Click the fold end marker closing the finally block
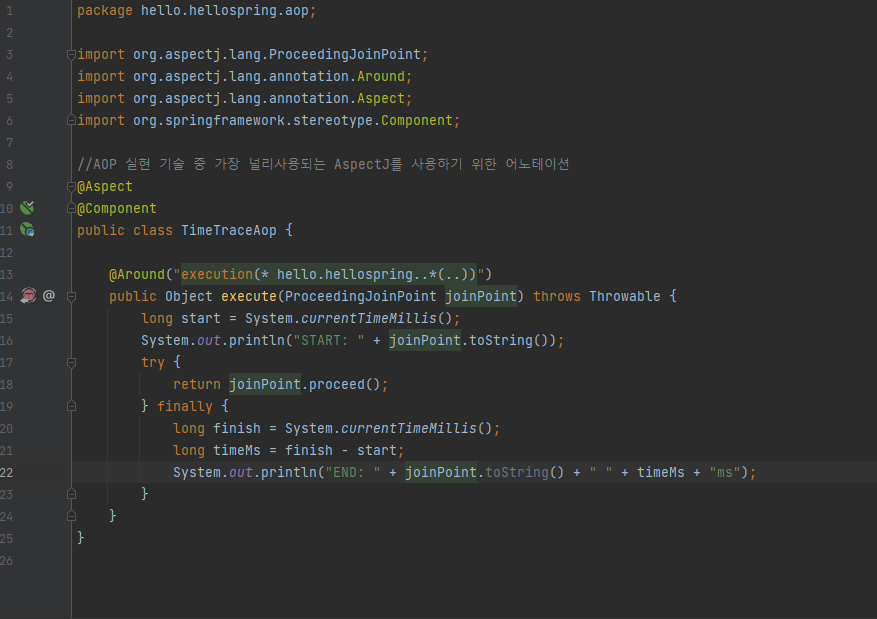This screenshot has width=877, height=619. [71, 494]
